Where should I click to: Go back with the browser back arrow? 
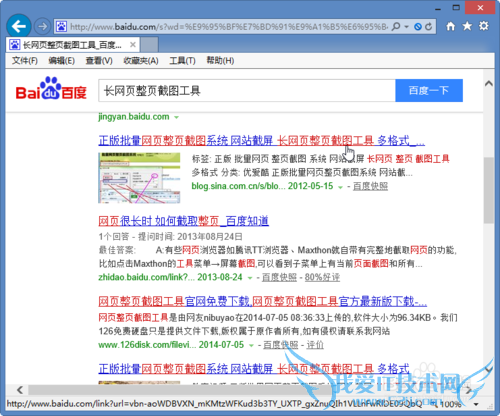point(19,26)
